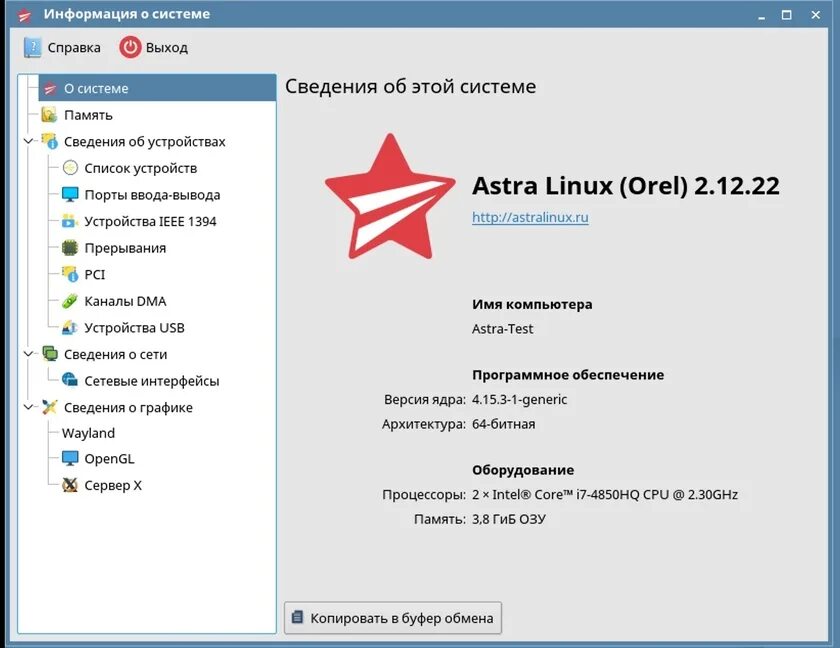Click the Устройства USB icon
The width and height of the screenshot is (840, 648).
coord(70,327)
